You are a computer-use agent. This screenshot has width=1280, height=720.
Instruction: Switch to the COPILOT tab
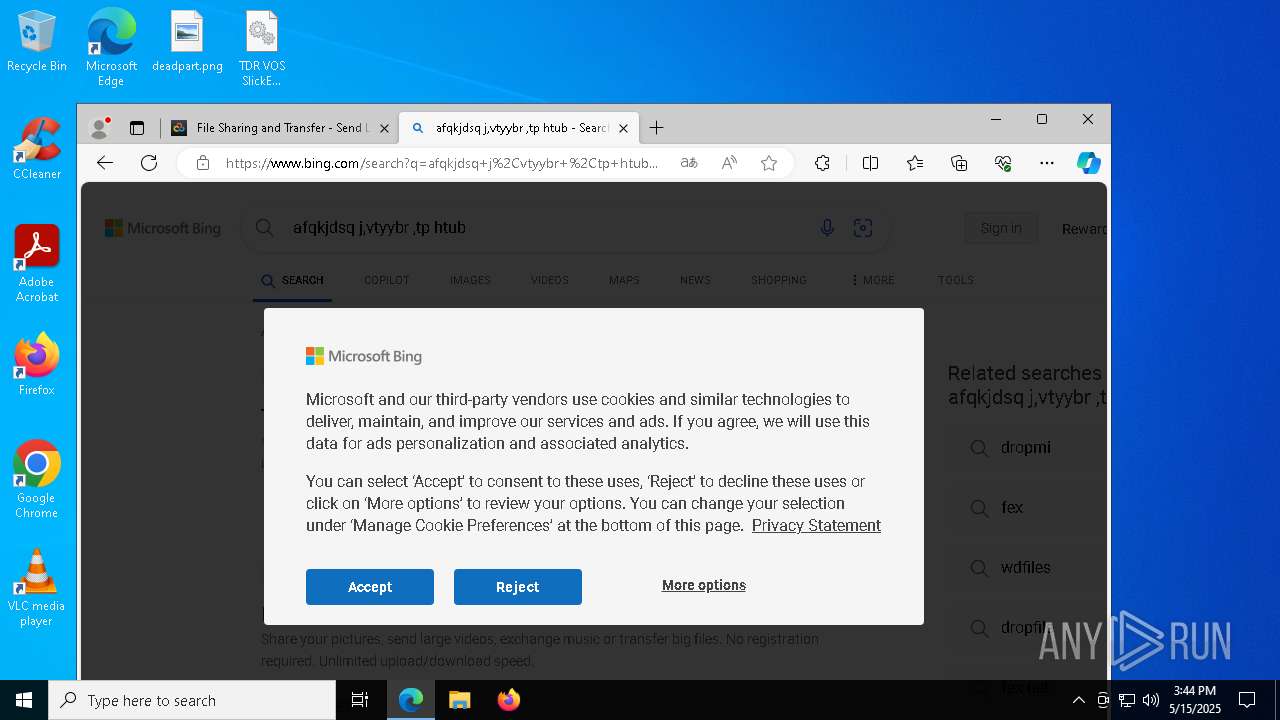[387, 281]
